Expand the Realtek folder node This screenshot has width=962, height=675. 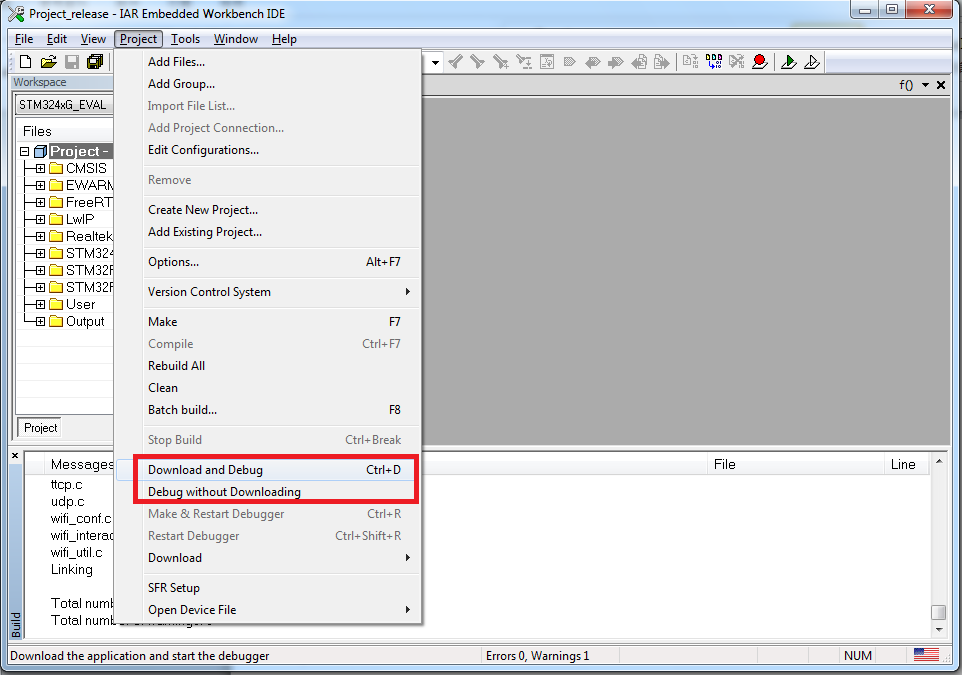(x=40, y=236)
